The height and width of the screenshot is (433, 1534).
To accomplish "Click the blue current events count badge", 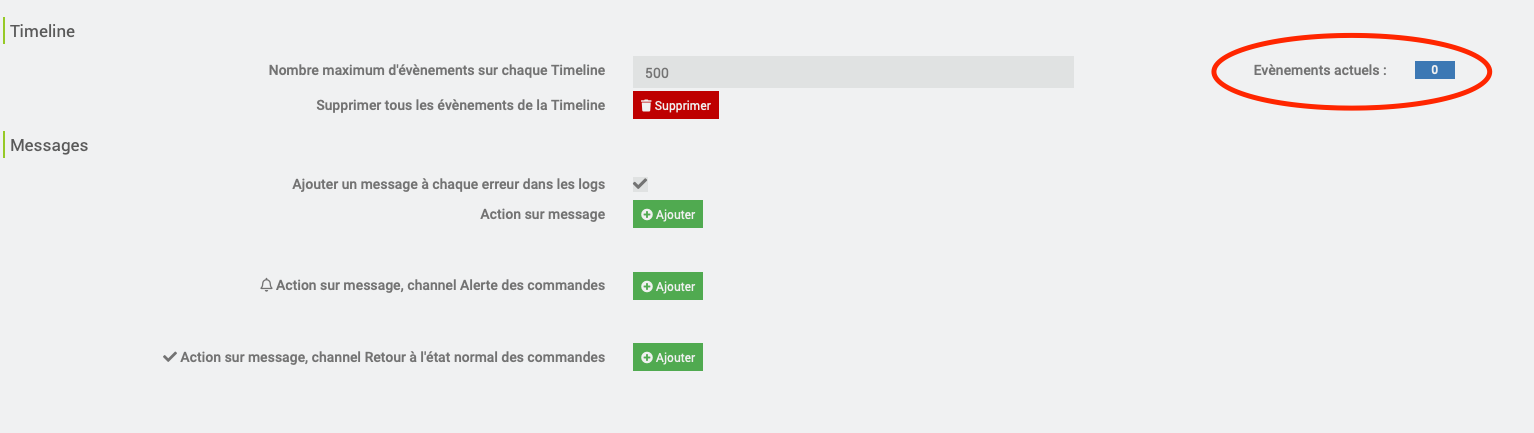I will 1434,70.
